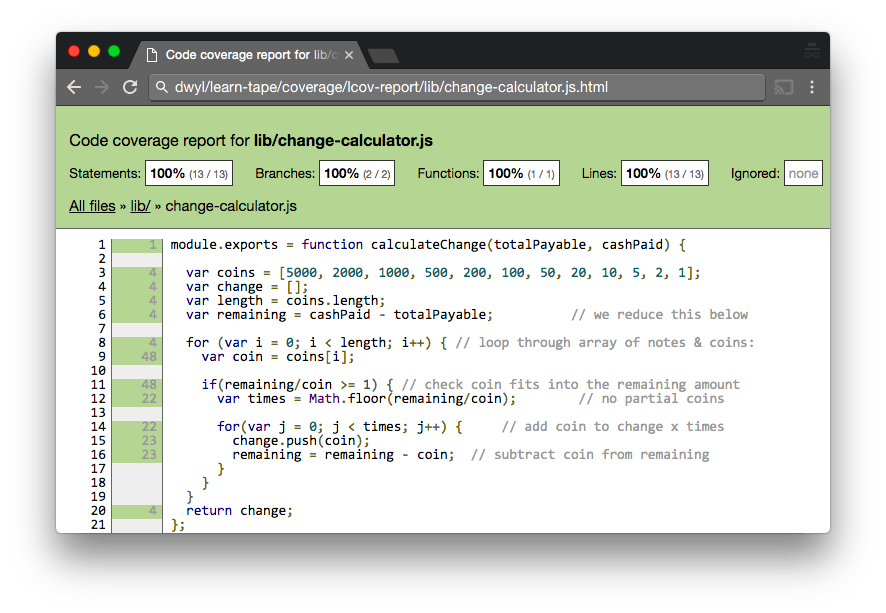Viewport: 886px width, 613px height.
Task: Open a new tab with the blank tab button
Action: pyautogui.click(x=383, y=56)
